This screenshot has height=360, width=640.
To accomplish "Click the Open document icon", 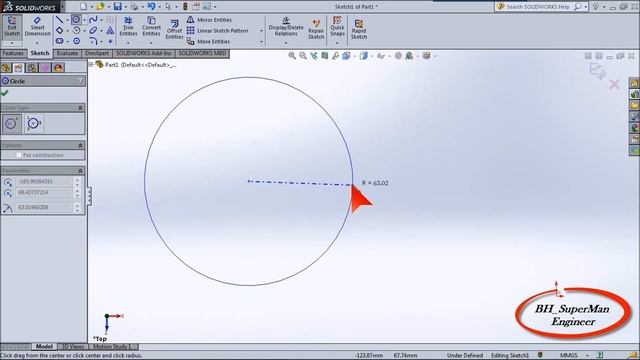I will coord(100,6).
